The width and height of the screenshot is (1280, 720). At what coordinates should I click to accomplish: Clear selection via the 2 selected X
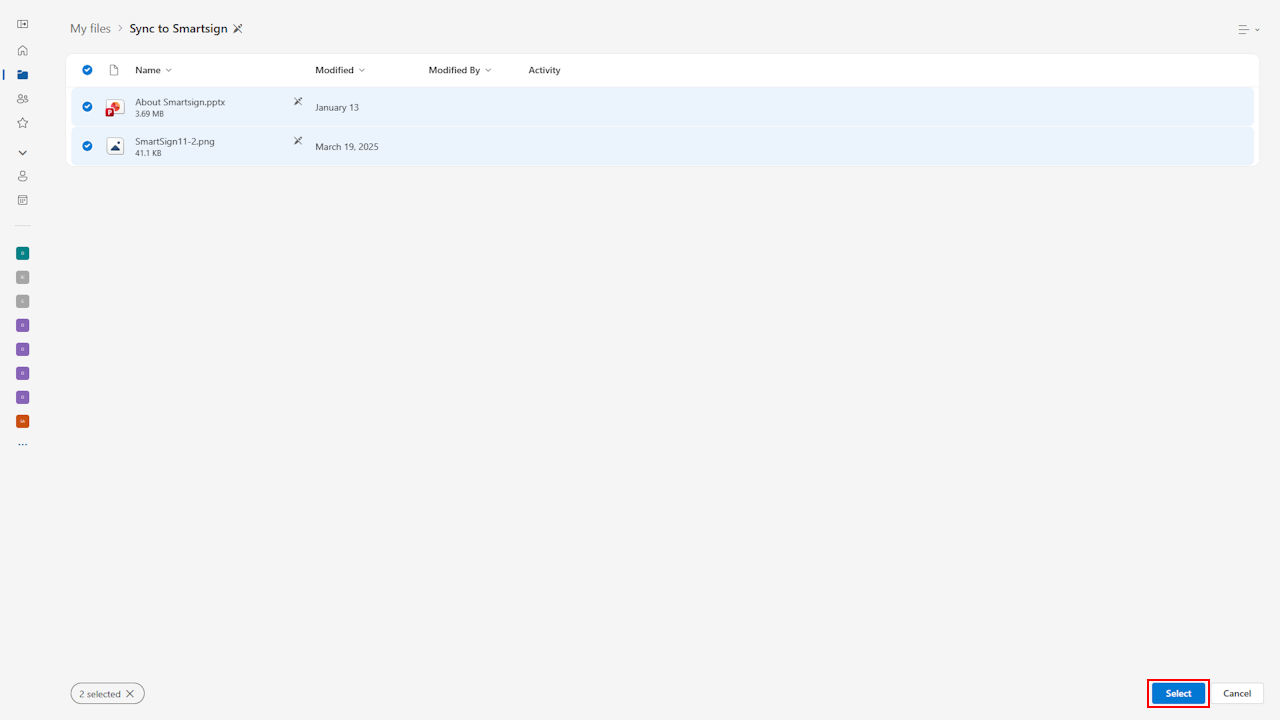point(130,694)
